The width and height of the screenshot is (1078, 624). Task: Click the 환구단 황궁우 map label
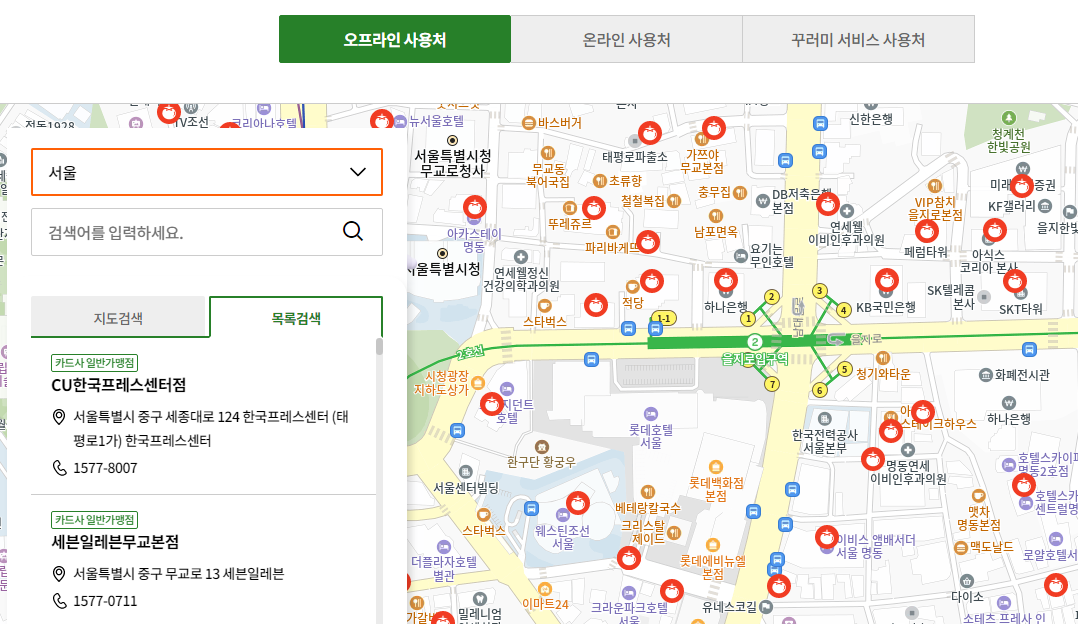point(541,462)
